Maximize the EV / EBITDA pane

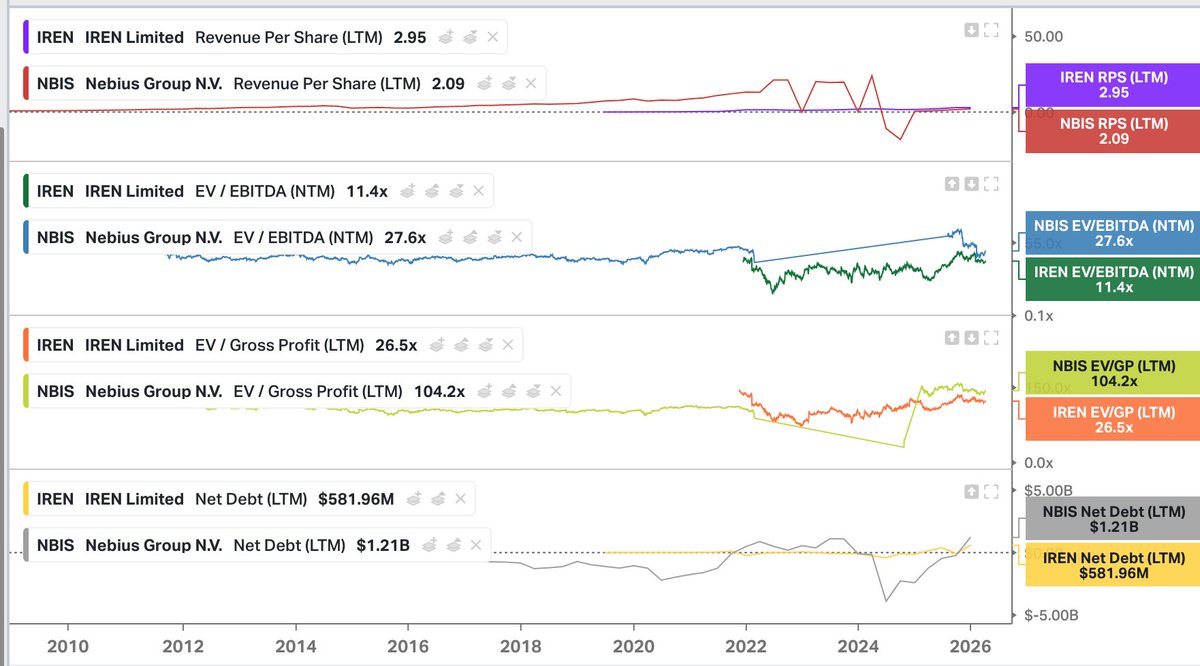[991, 184]
